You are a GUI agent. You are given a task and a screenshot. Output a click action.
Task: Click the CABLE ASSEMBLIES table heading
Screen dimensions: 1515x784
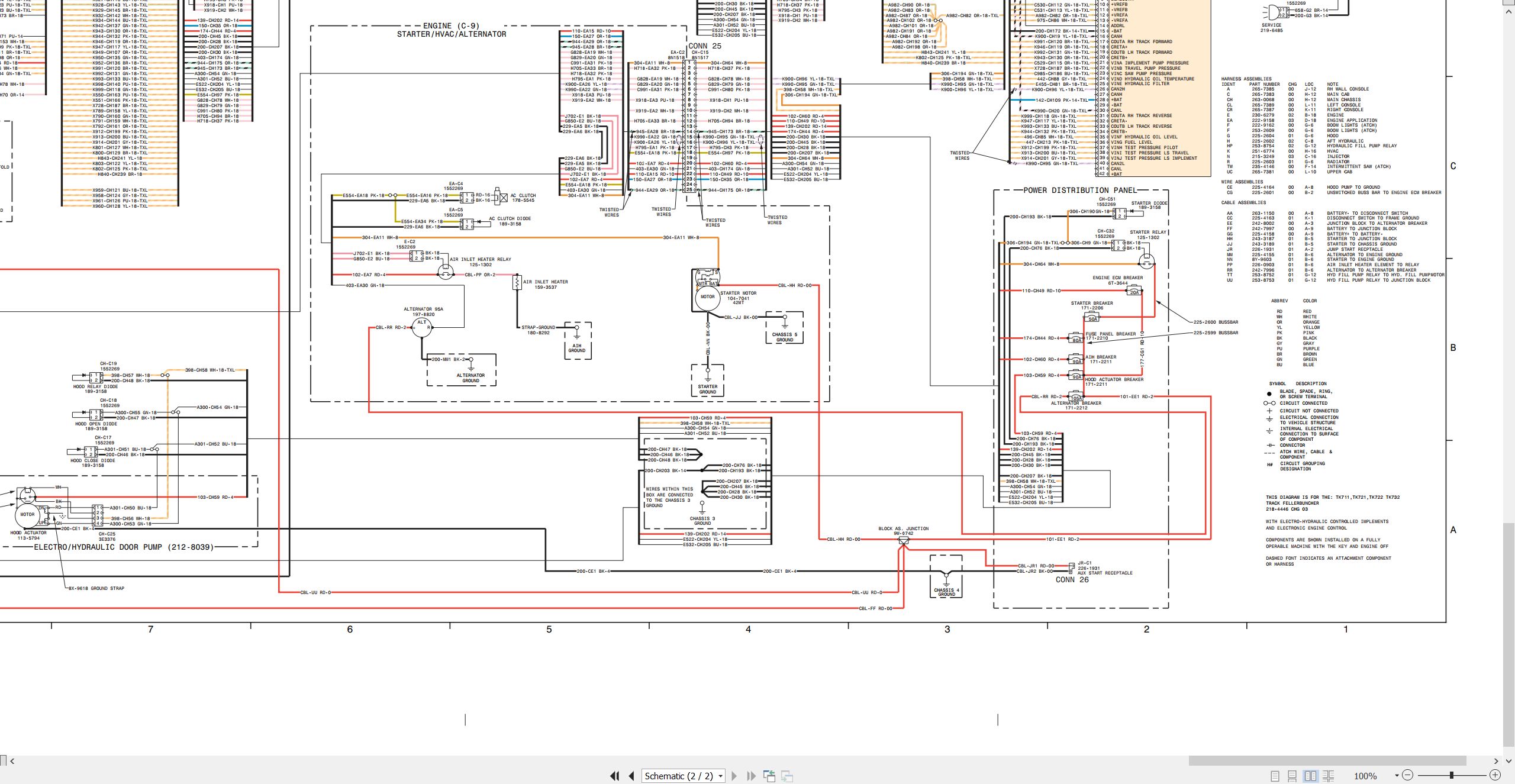pos(1243,203)
